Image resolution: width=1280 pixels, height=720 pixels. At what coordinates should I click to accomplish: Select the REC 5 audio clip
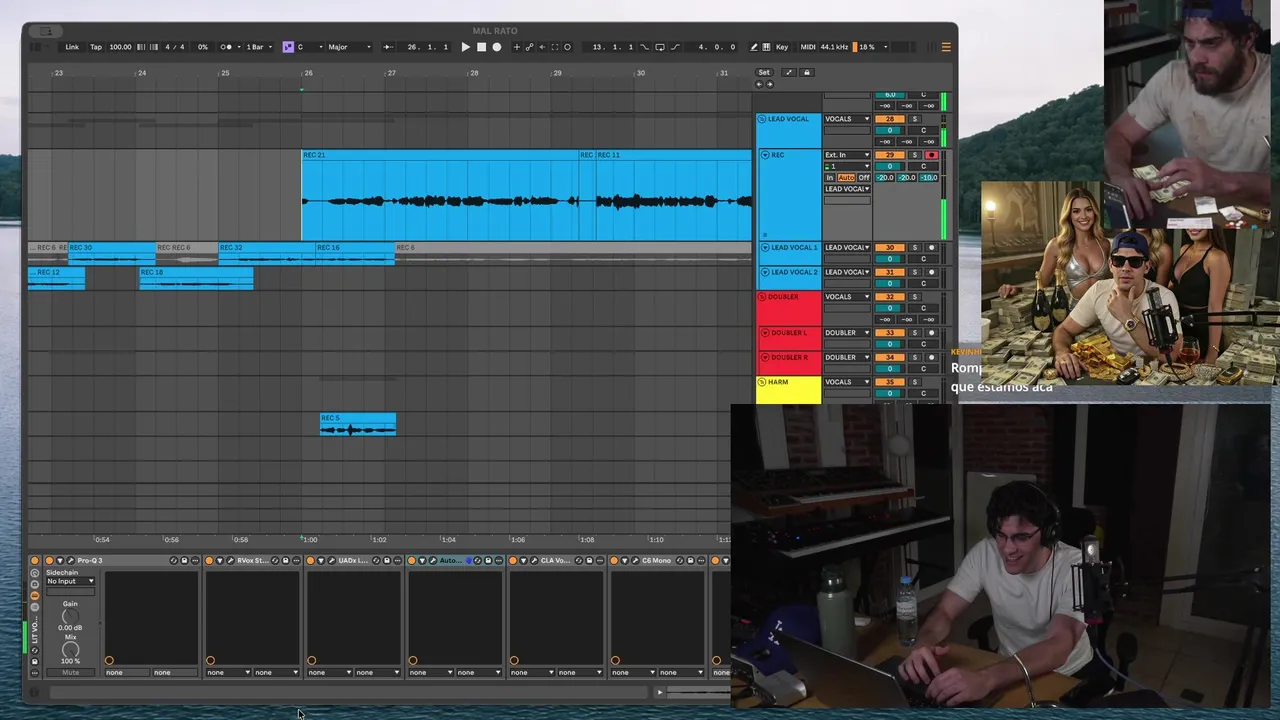[x=358, y=425]
